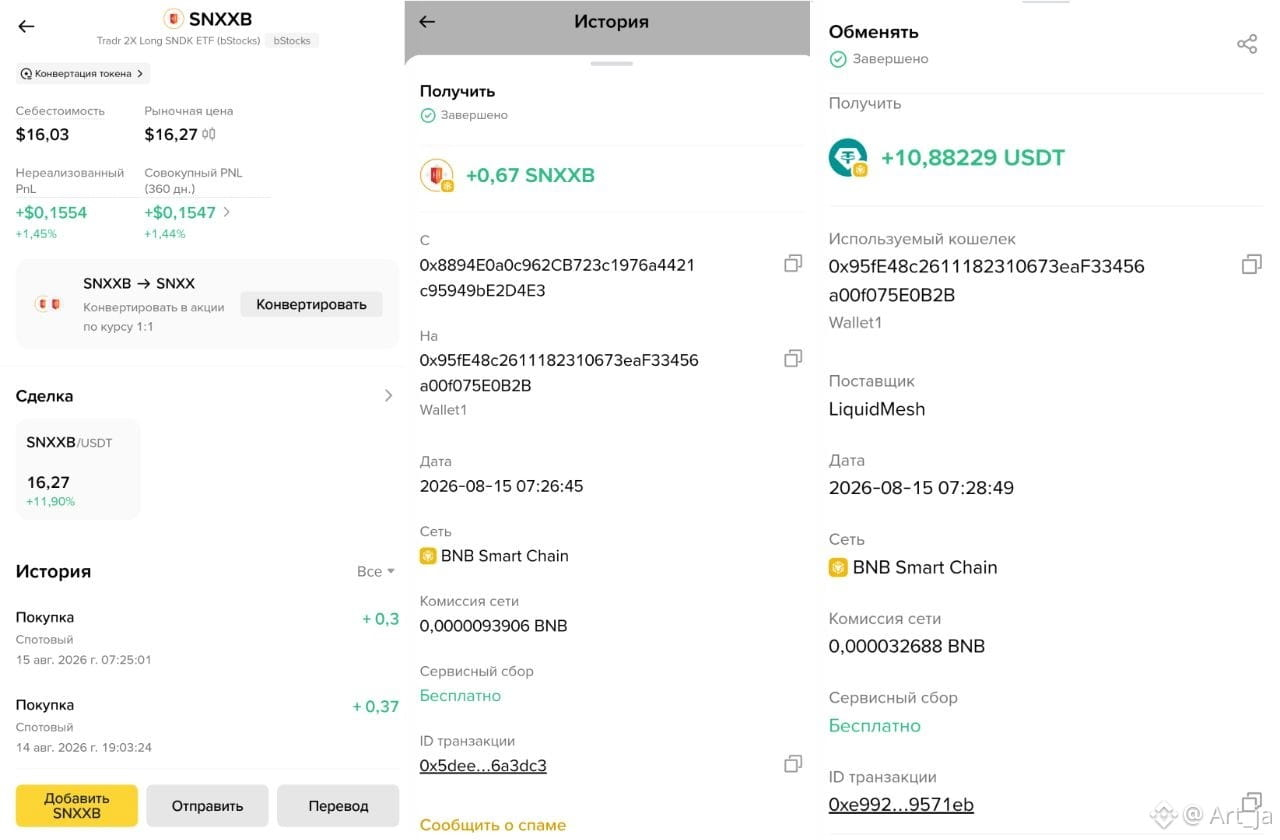Screen dimensions: 1280x840
Task: Open SNXXB/USDT pair card
Action: (78, 469)
